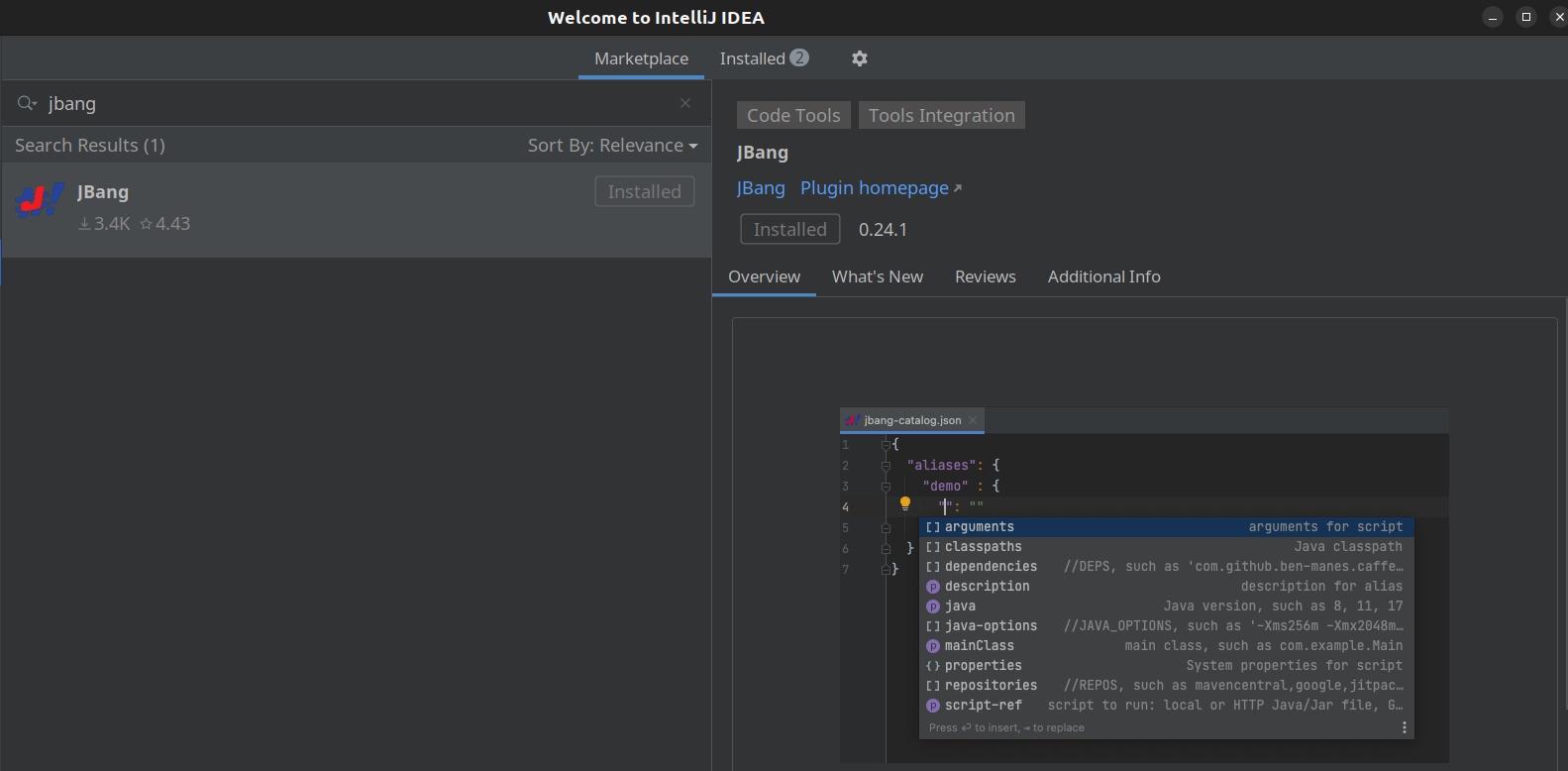Open the plugin settings gear menu
Viewport: 1568px width, 771px height.
860,58
